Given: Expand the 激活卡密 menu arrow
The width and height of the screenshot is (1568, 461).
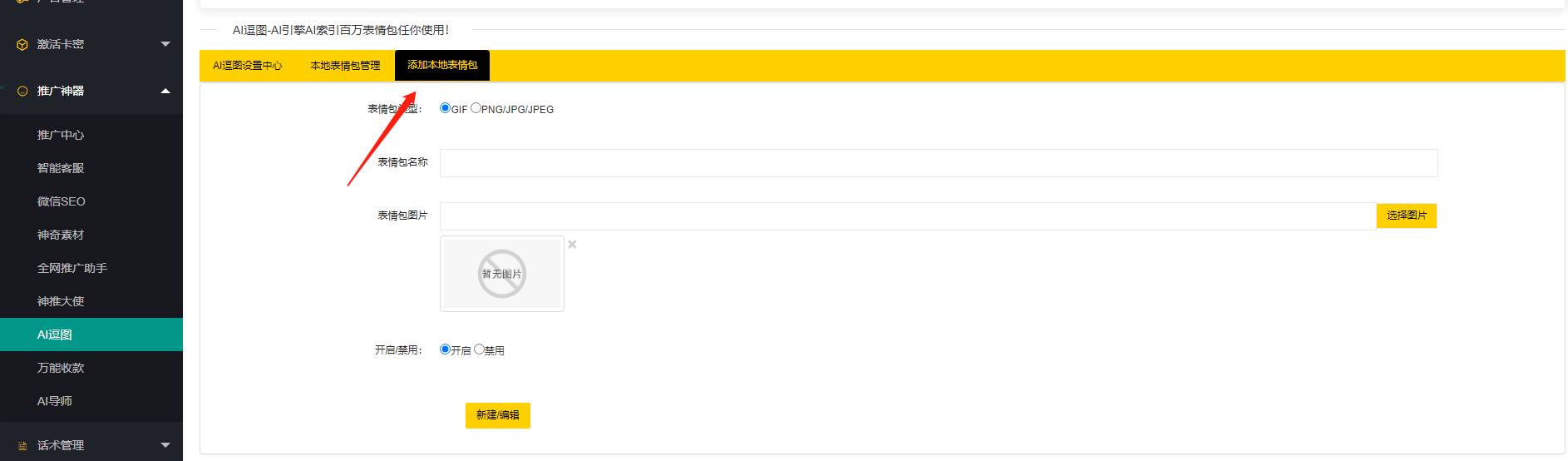Looking at the screenshot, I should click(165, 44).
